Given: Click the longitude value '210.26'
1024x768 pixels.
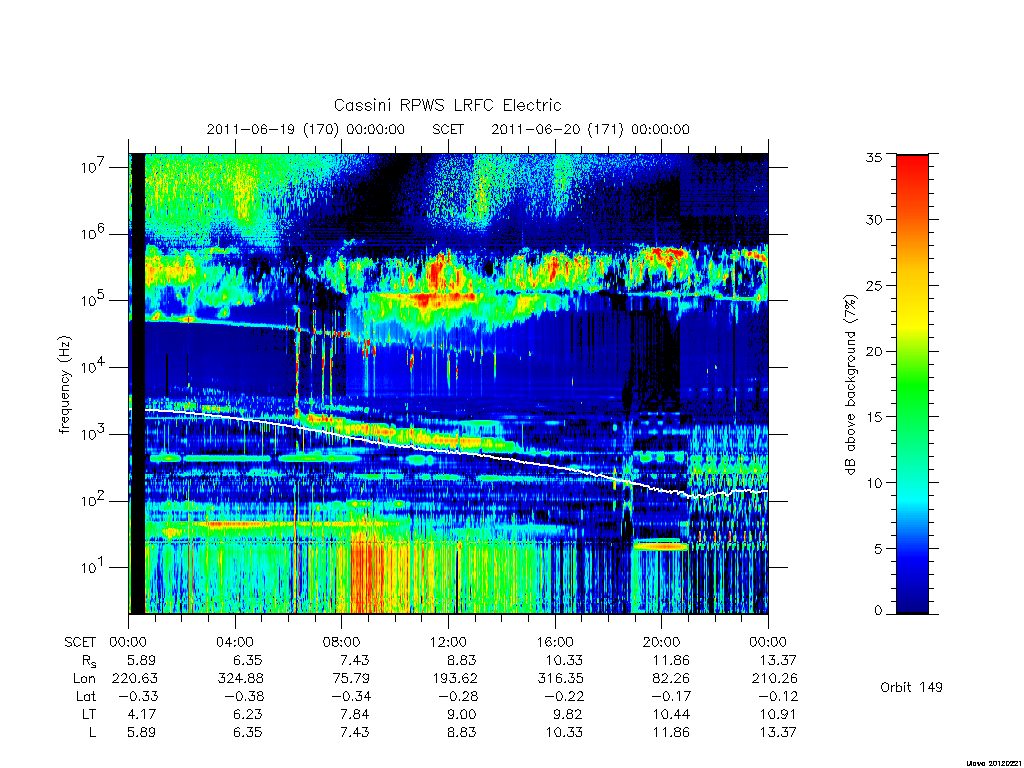Looking at the screenshot, I should 775,679.
